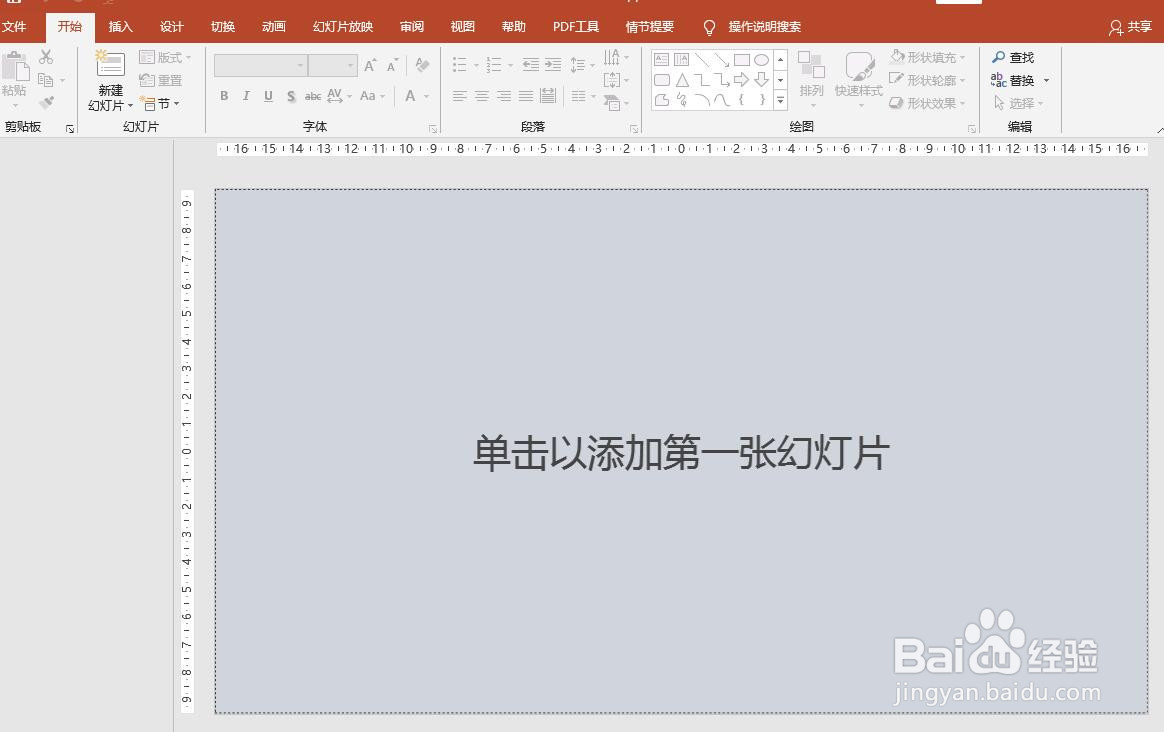The image size is (1164, 732).
Task: Click the Cut (剪切) icon
Action: point(44,57)
